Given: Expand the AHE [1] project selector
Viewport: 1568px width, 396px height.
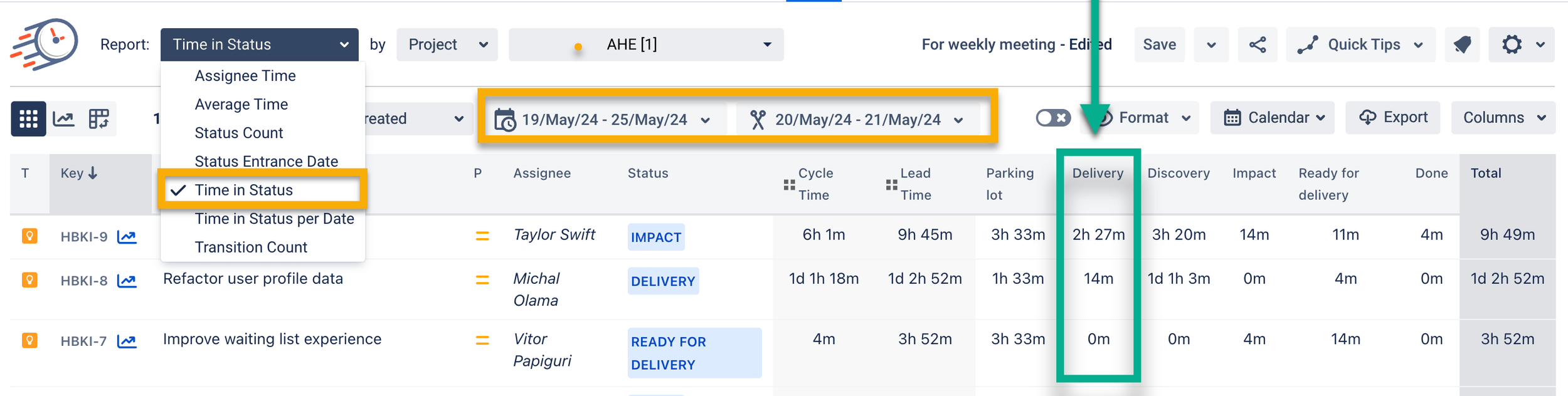Looking at the screenshot, I should tap(645, 44).
